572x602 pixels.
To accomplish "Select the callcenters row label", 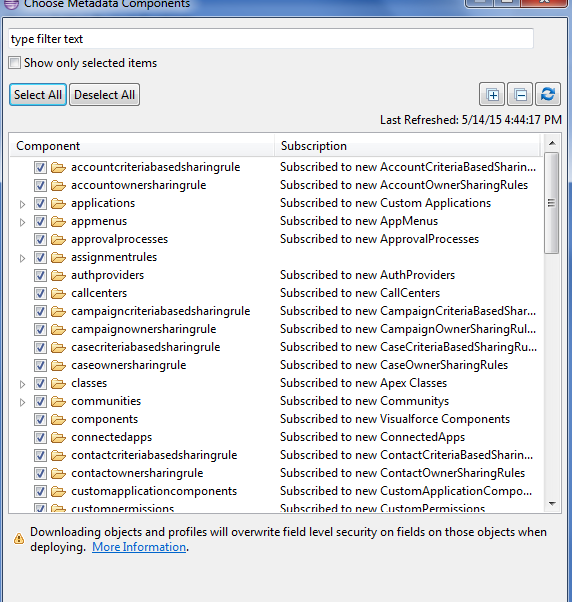I will point(99,293).
